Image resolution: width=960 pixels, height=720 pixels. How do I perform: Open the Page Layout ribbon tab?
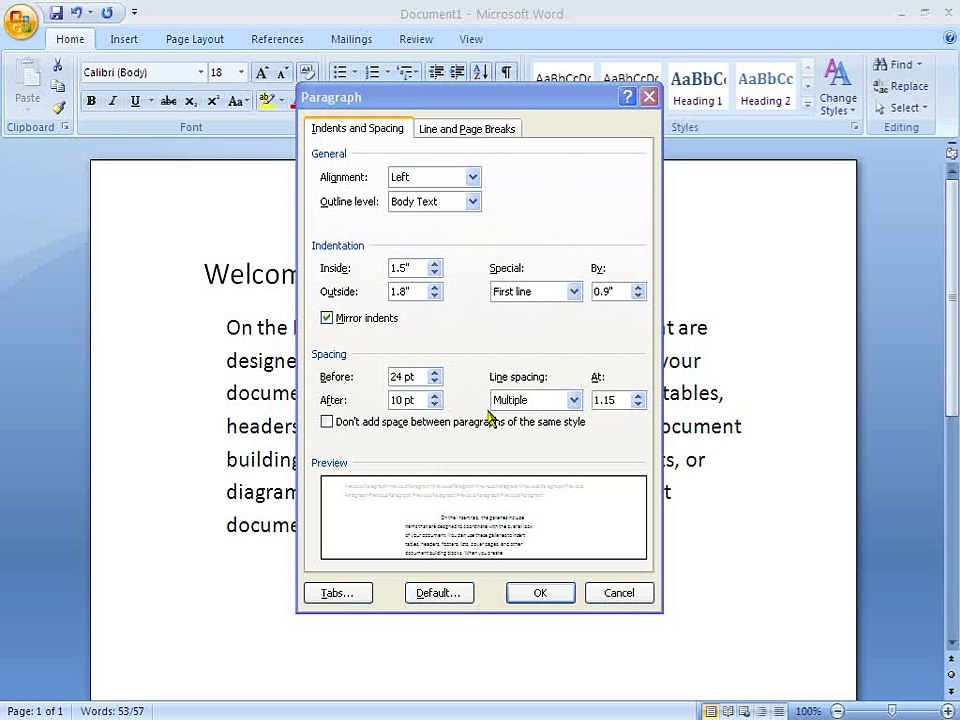point(195,39)
